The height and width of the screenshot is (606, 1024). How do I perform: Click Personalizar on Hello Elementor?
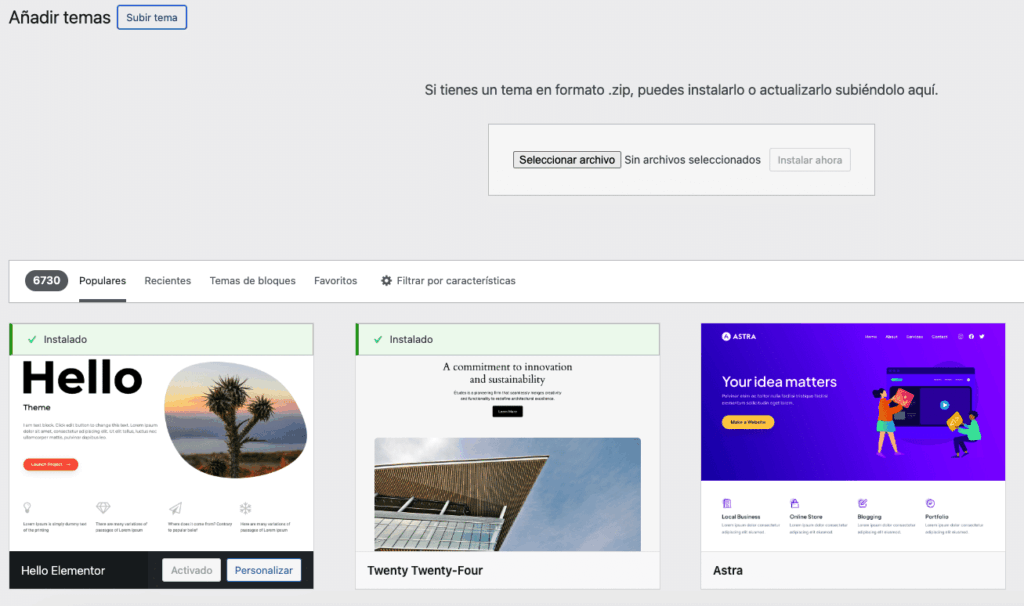[x=264, y=570]
